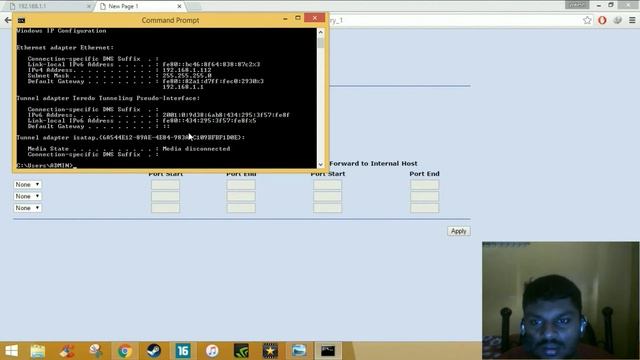640x360 pixels.
Task: Click the Command Prompt title bar text
Action: pyautogui.click(x=170, y=20)
